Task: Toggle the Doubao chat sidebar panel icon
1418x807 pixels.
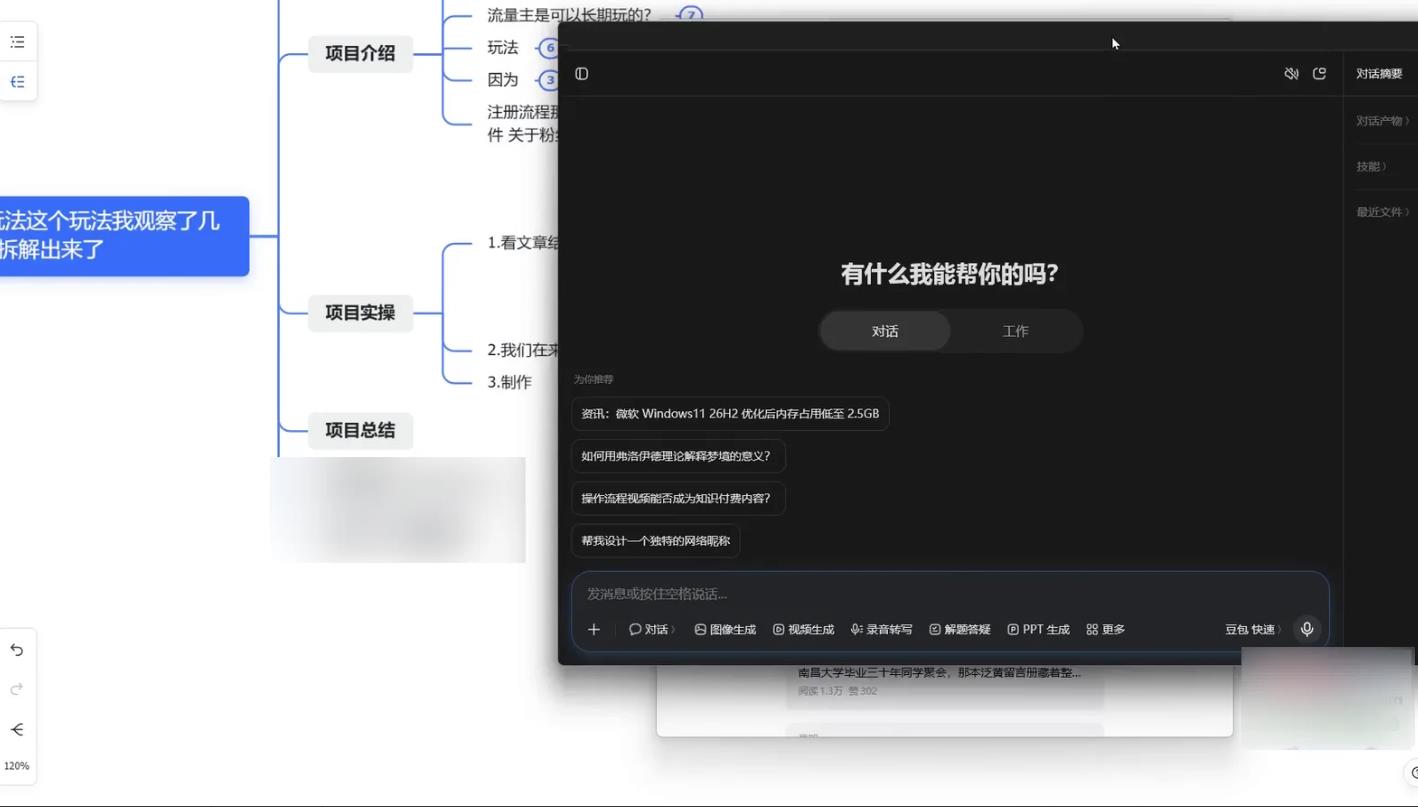Action: pyautogui.click(x=582, y=74)
